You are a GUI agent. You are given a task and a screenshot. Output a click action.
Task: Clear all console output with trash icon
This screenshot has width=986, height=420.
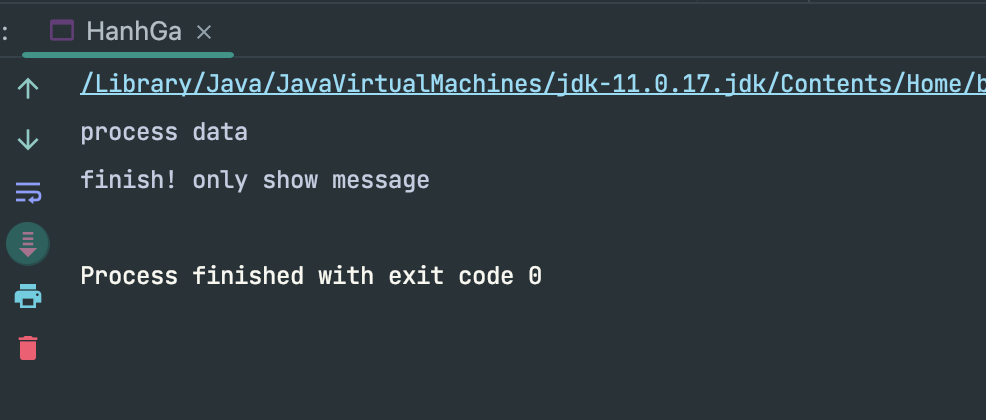tap(28, 348)
